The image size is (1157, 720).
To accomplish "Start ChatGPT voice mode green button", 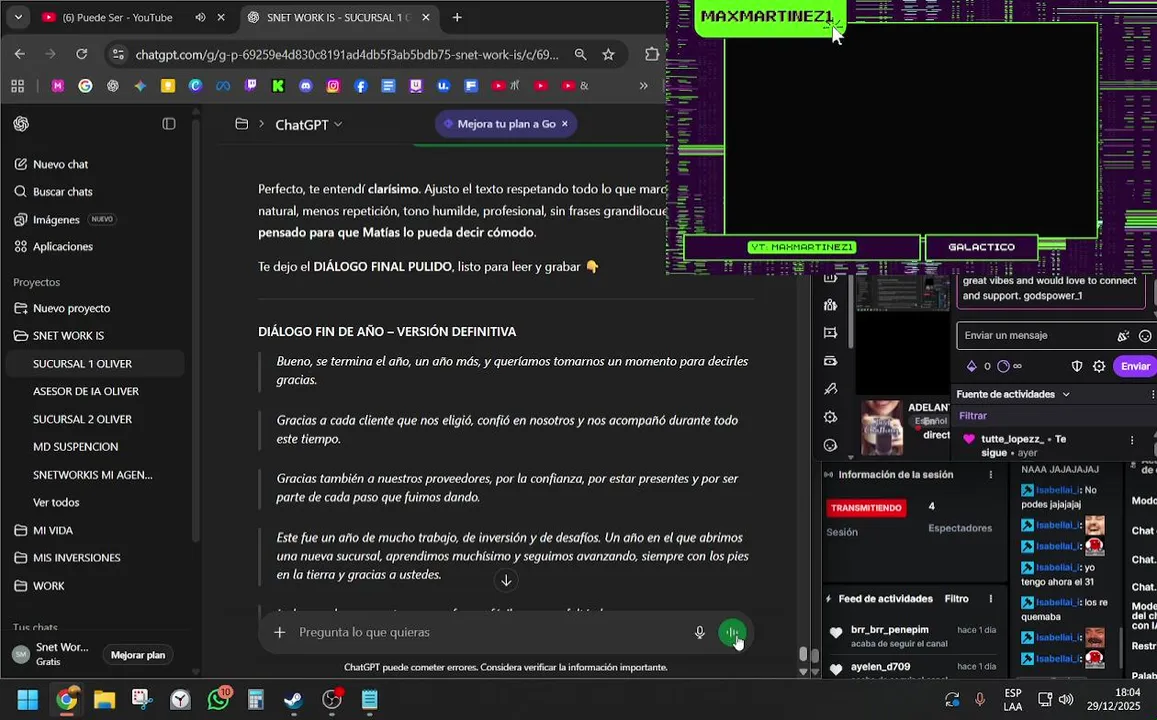I will pyautogui.click(x=732, y=632).
